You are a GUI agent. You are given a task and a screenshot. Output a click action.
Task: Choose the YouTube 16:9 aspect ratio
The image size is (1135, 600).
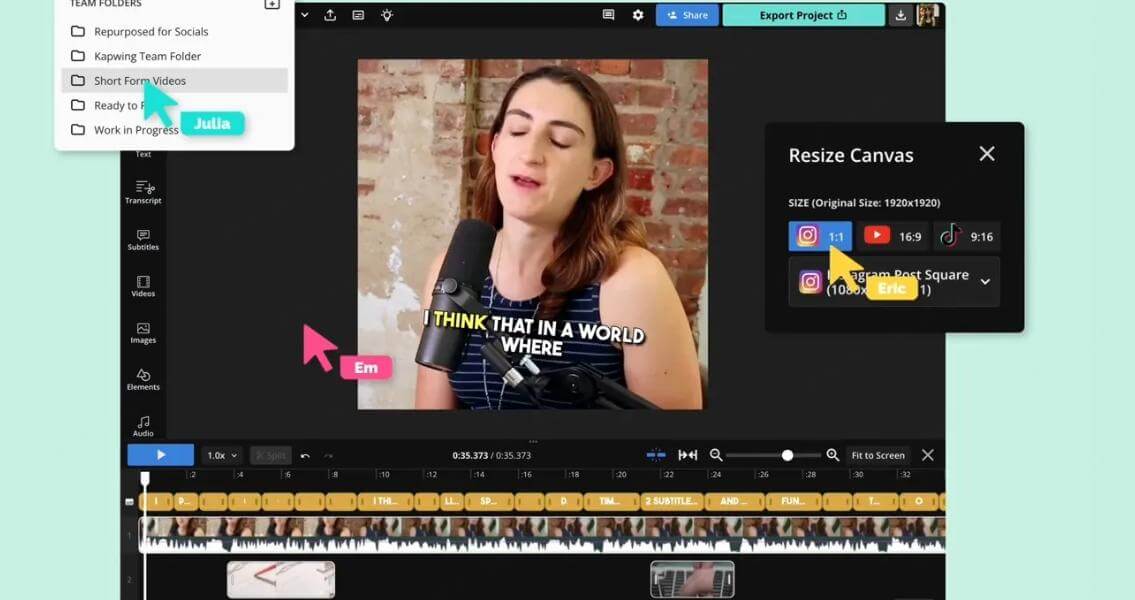893,236
